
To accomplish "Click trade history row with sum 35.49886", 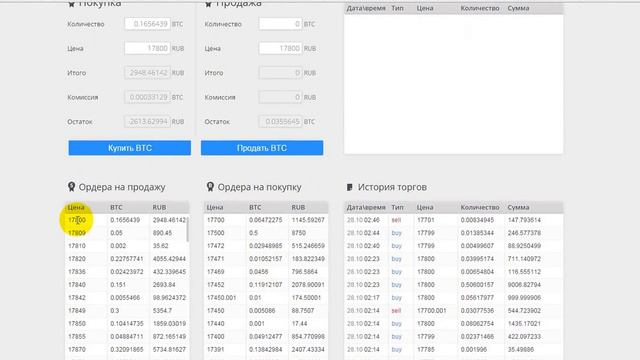I will [453, 350].
